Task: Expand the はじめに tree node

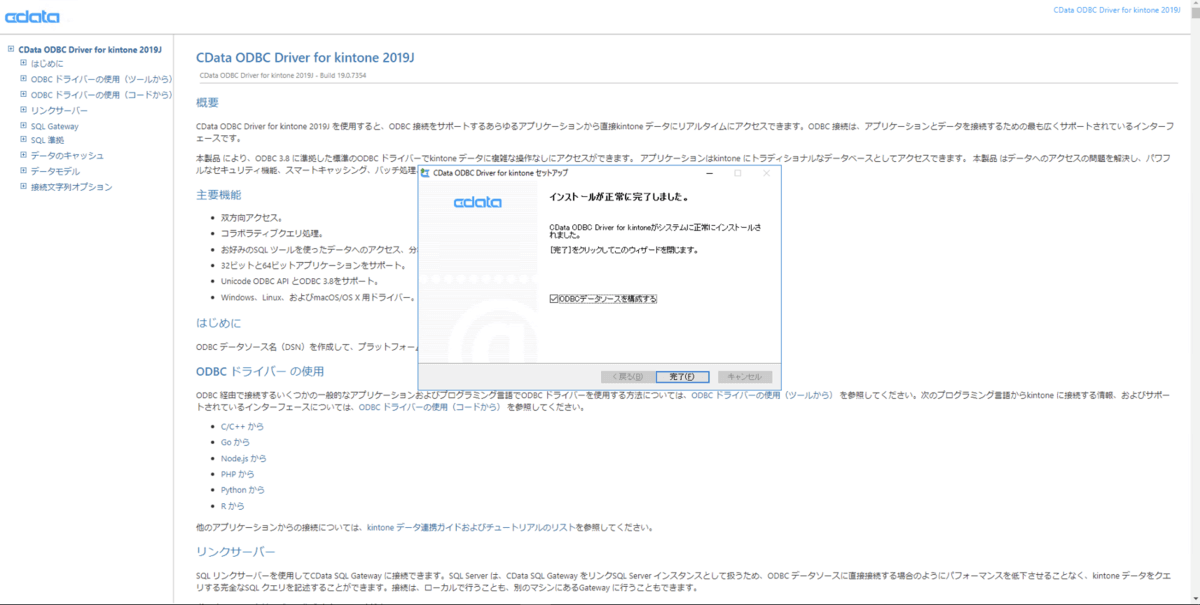Action: (23, 63)
